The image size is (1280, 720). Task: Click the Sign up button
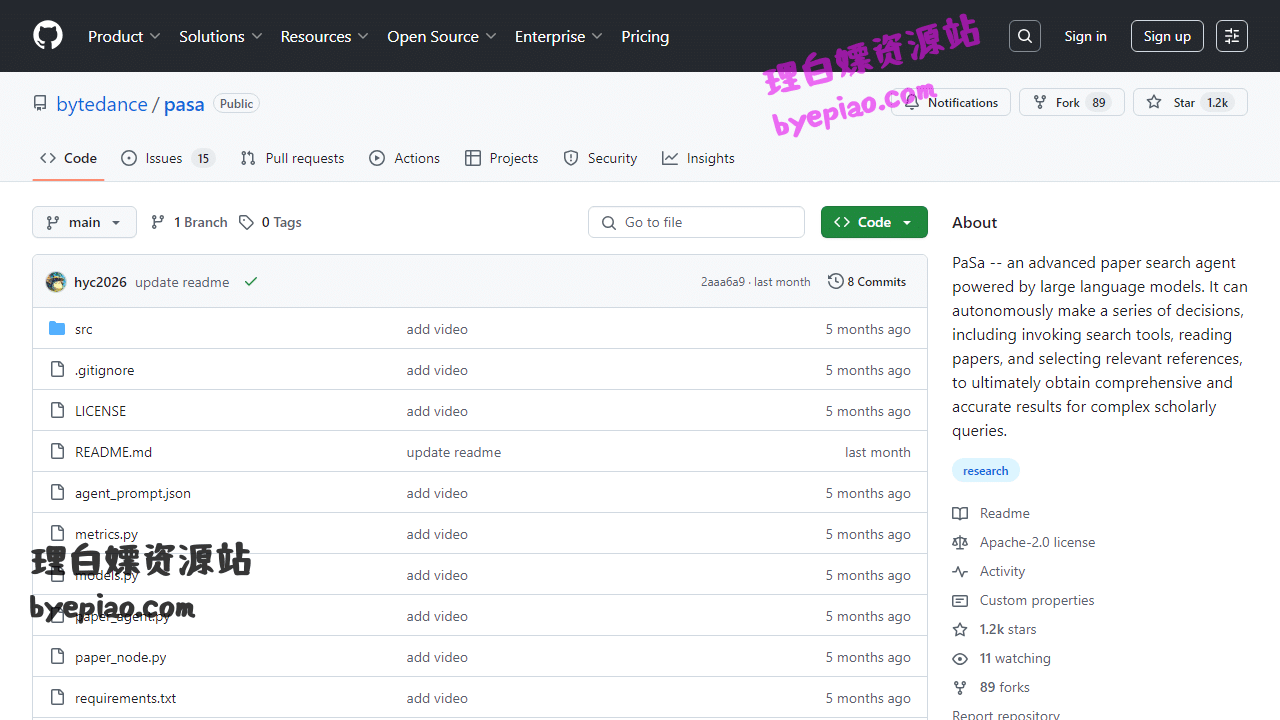click(1167, 36)
